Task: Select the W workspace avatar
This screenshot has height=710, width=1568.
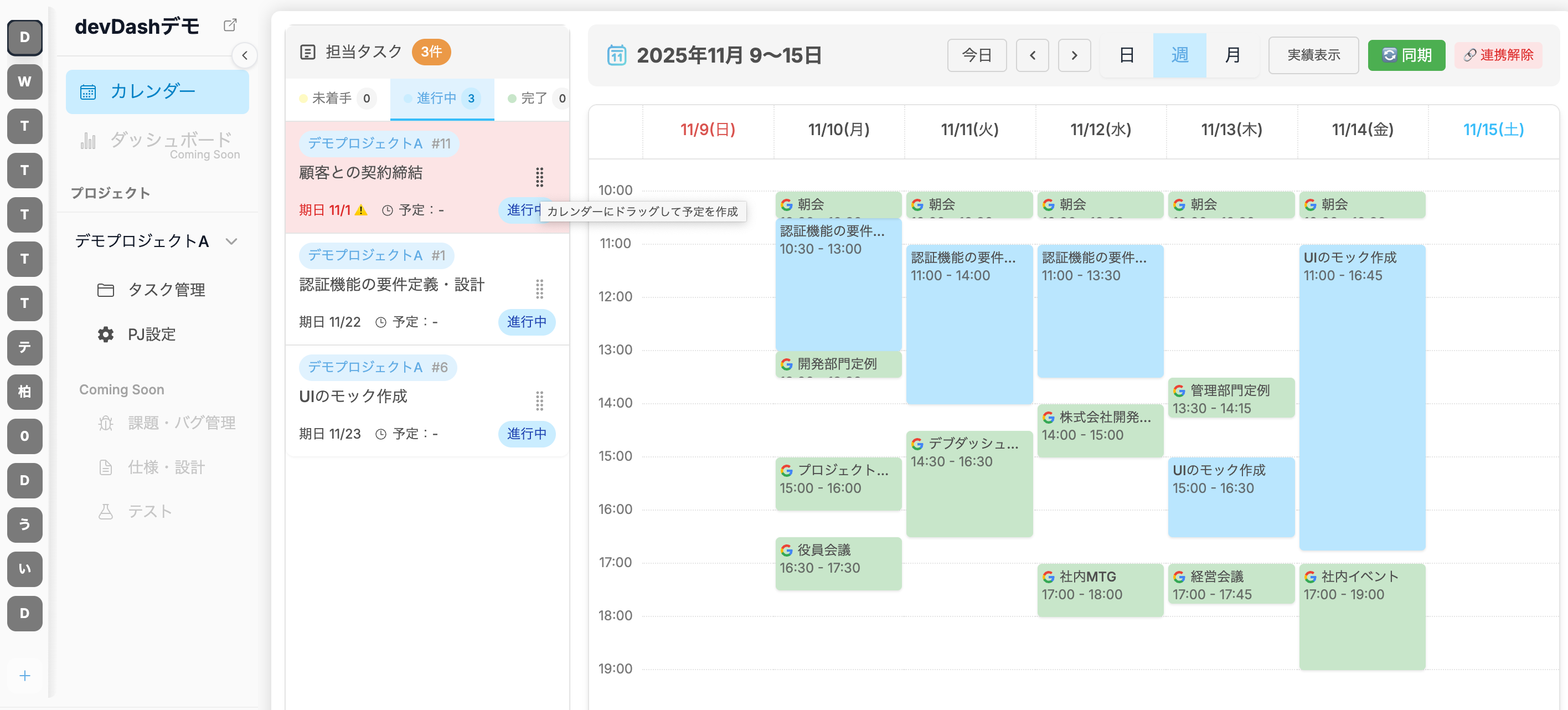Action: pyautogui.click(x=24, y=81)
